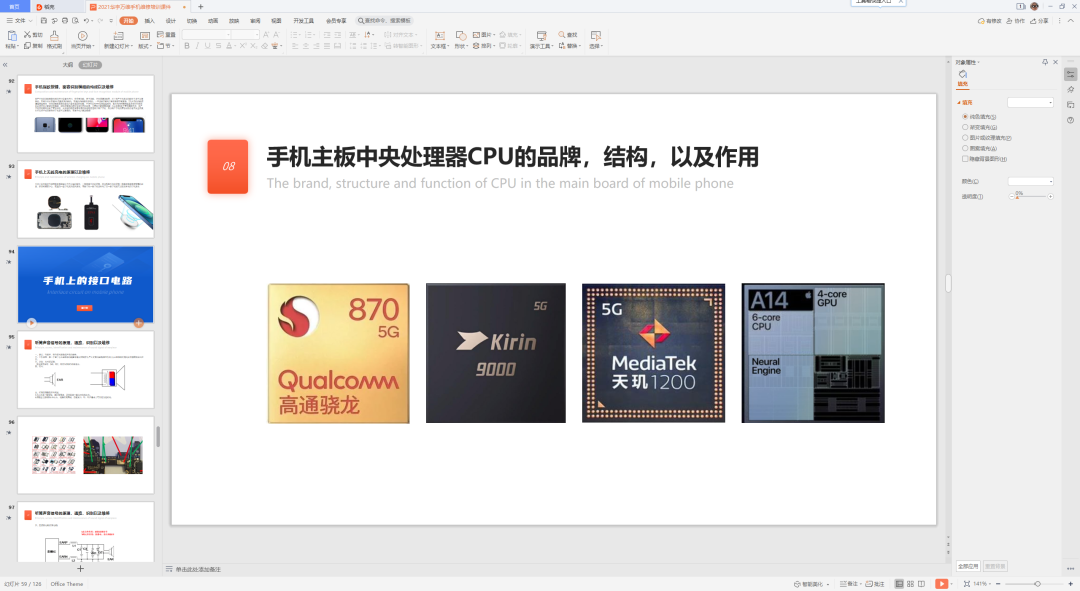
Task: Select the Kirin 9000 chip image
Action: (496, 353)
